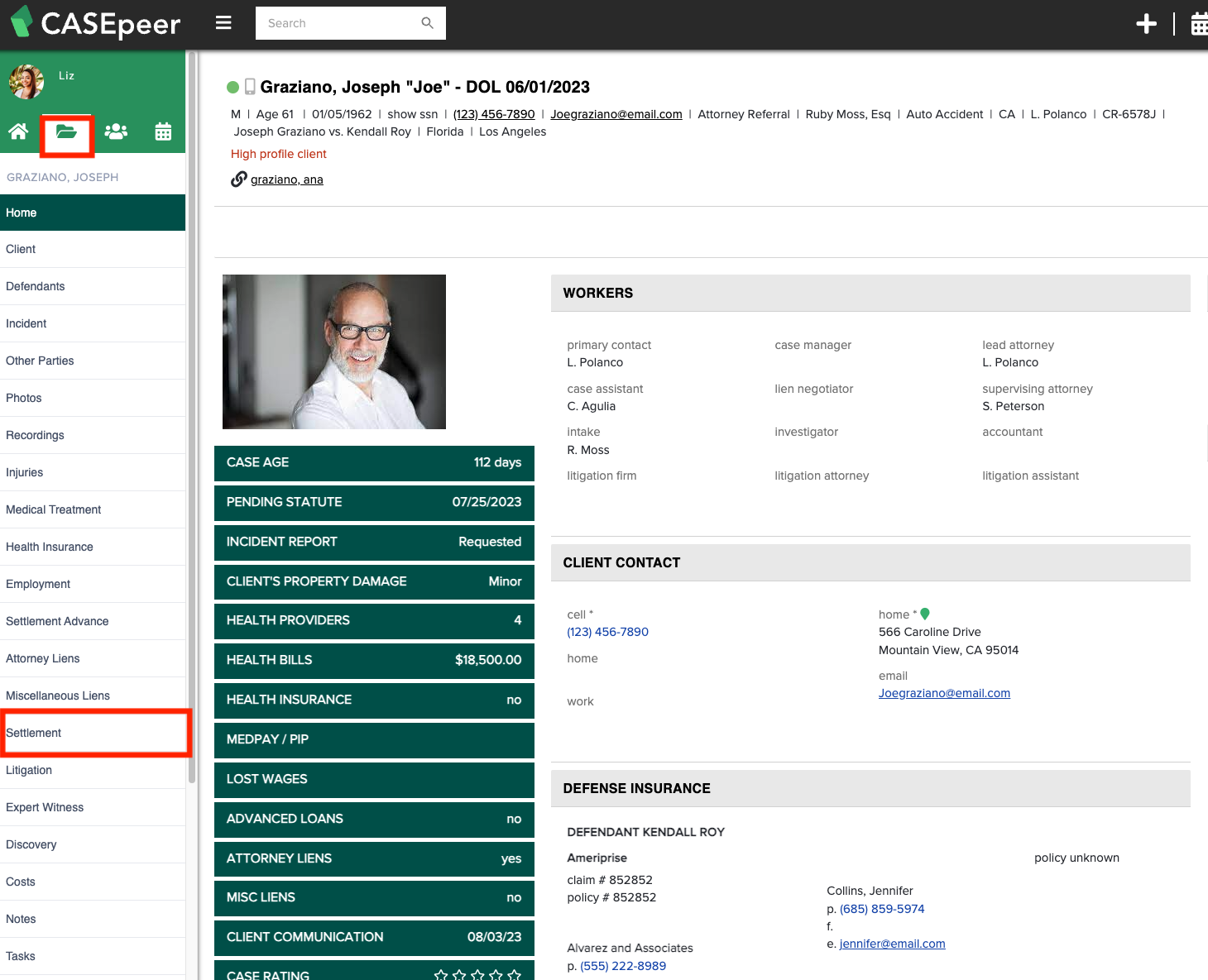
Task: Click the ATTORNEY LIENS summary bar
Action: point(374,858)
